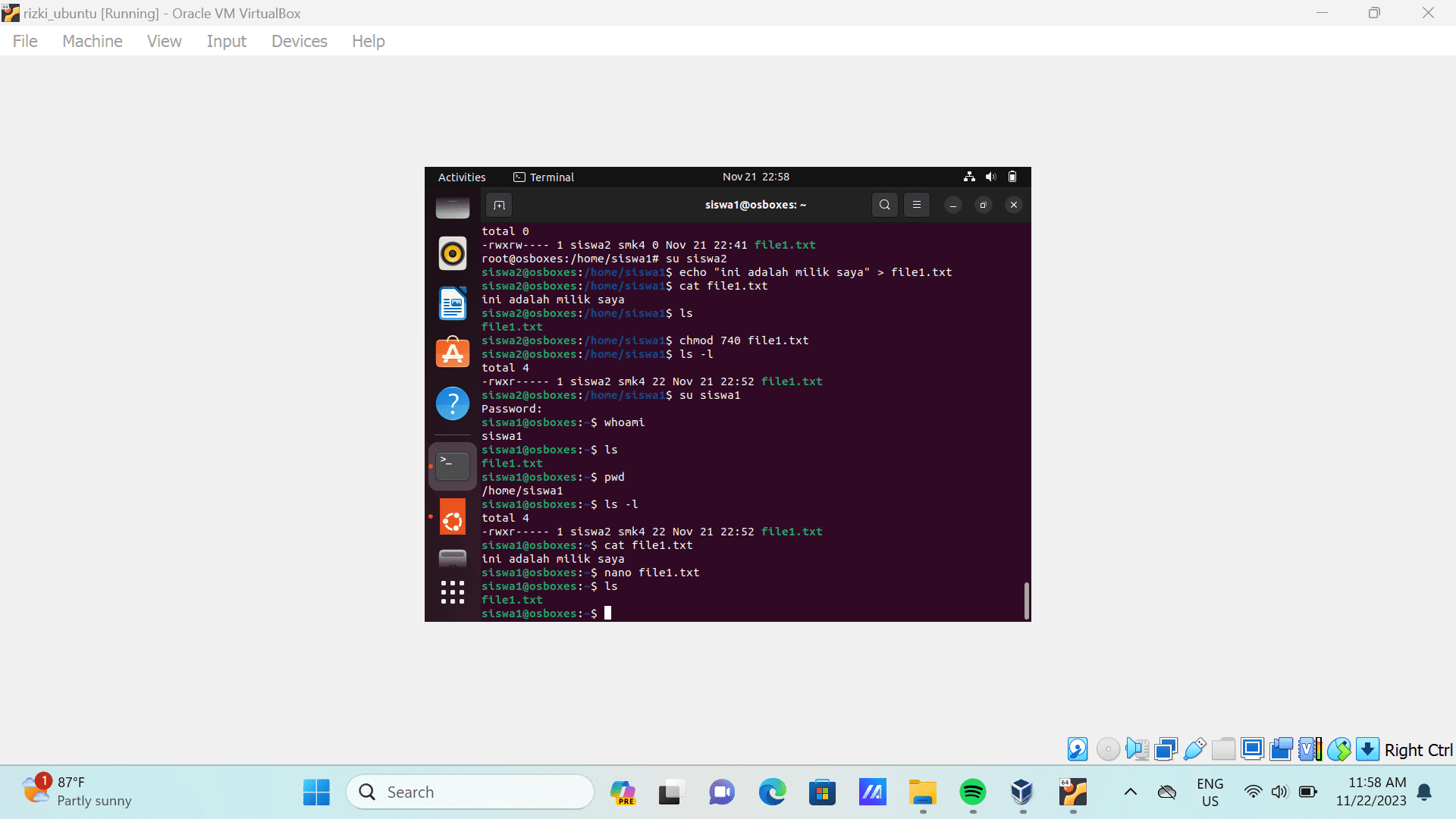Image resolution: width=1456 pixels, height=819 pixels.
Task: Click the terminal search icon
Action: pyautogui.click(x=885, y=205)
